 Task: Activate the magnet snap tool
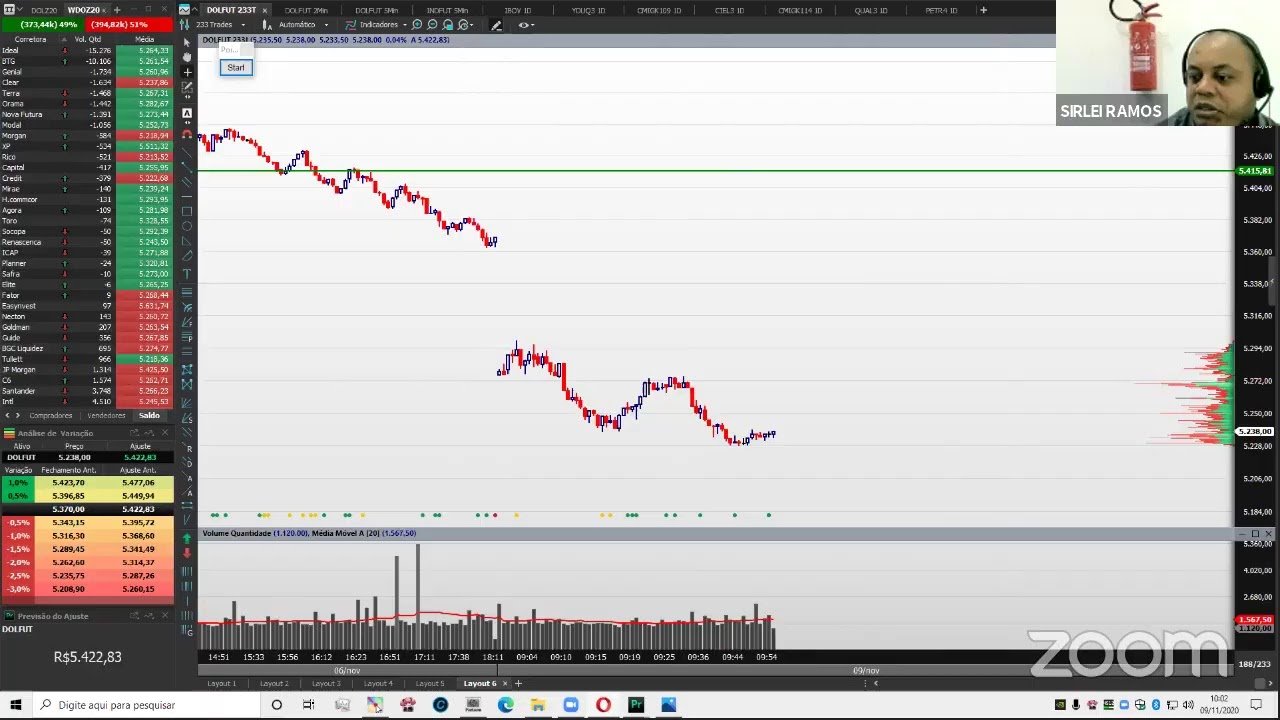pyautogui.click(x=187, y=134)
